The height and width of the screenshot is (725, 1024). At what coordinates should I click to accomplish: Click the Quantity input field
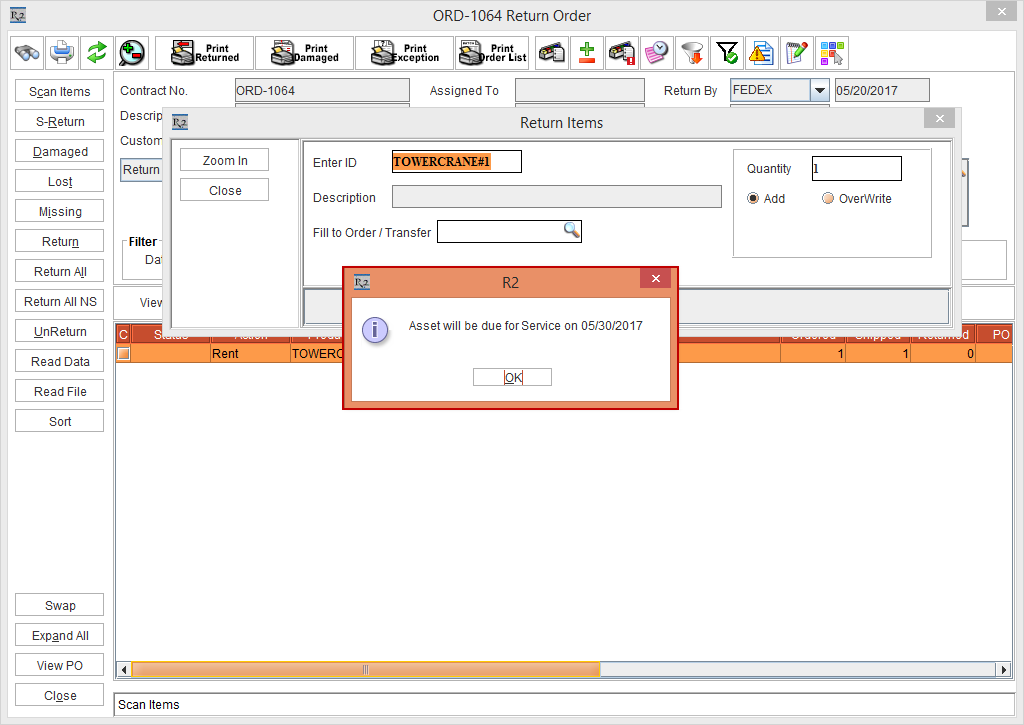pos(856,169)
